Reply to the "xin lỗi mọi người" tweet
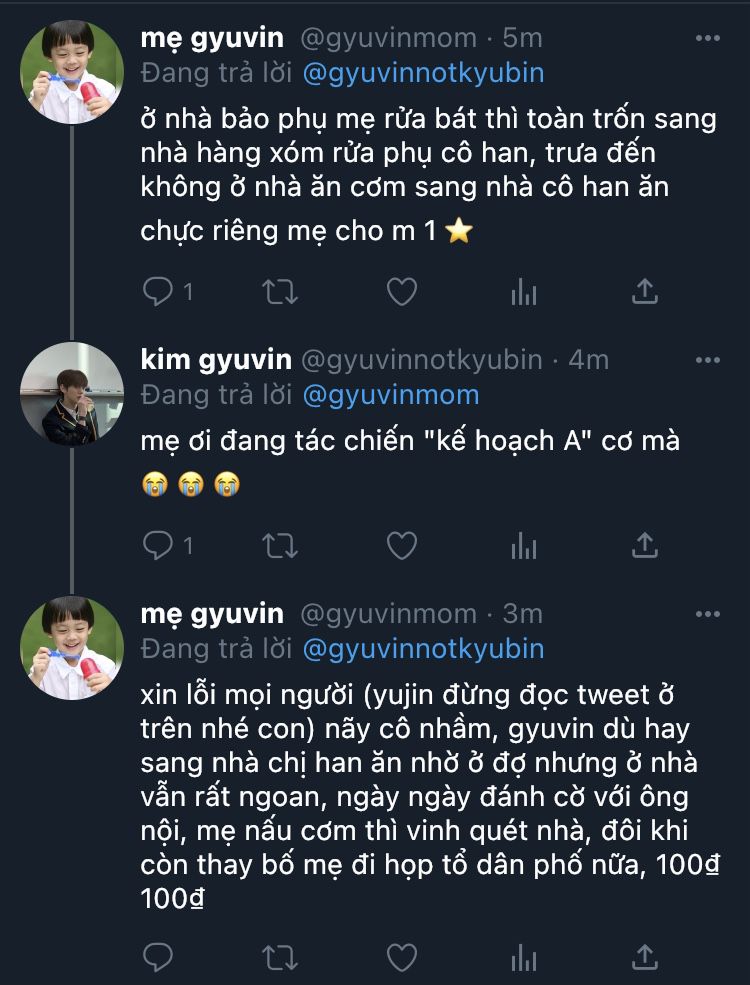 coord(159,957)
